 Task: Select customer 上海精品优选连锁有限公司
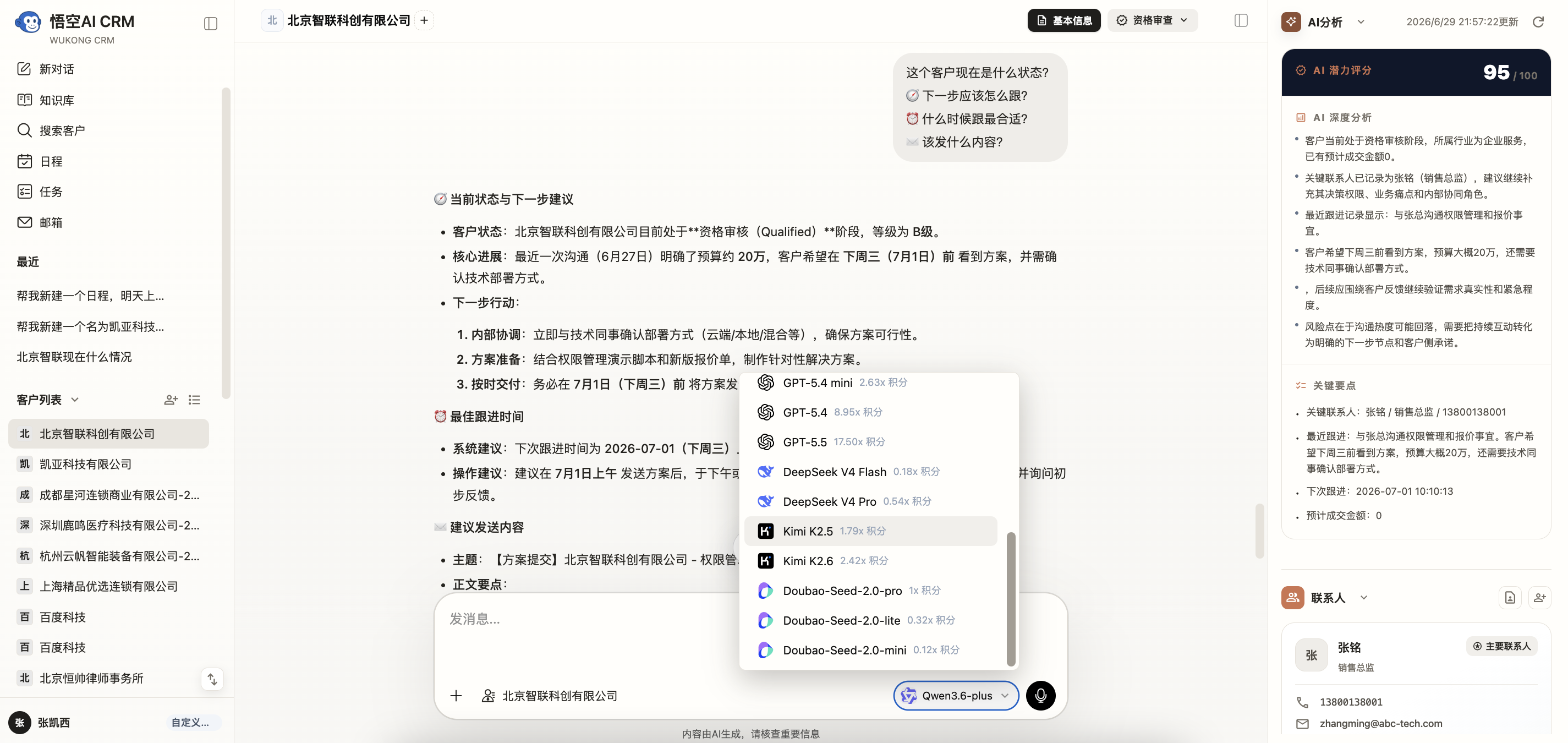coord(108,587)
